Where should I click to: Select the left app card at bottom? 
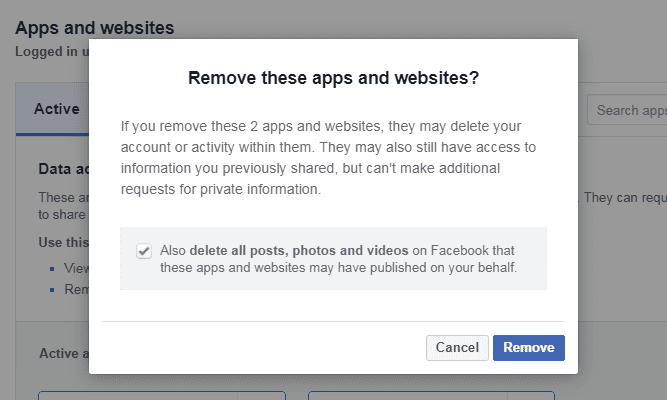(x=162, y=395)
